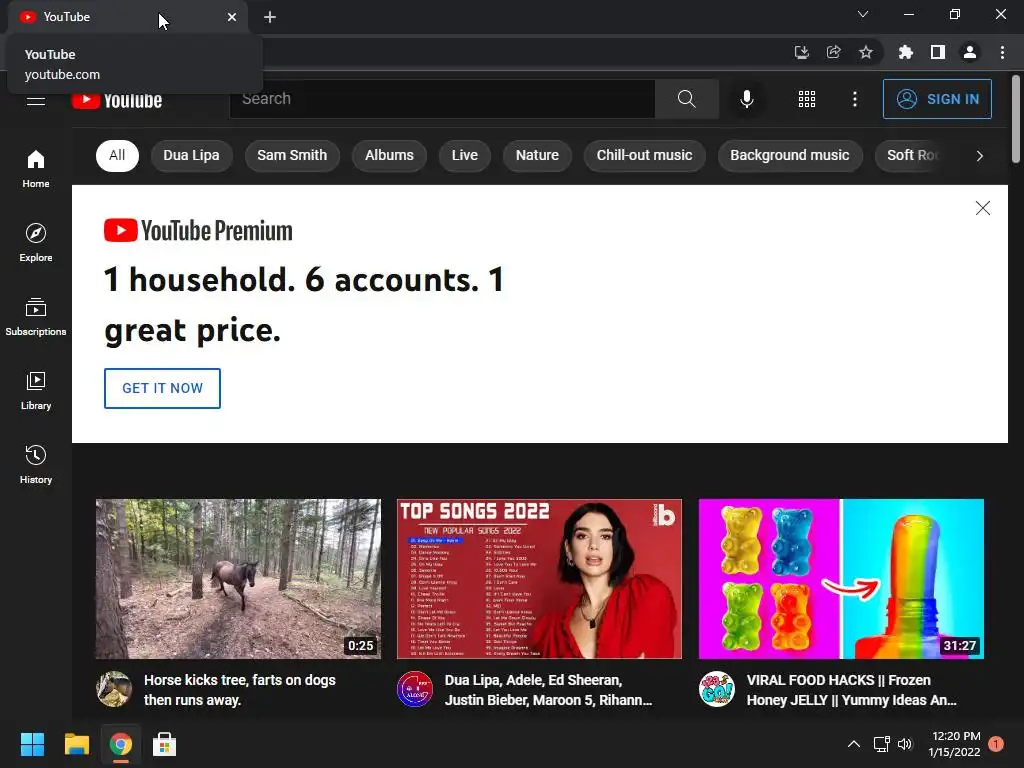The width and height of the screenshot is (1024, 768).
Task: Open title 'VIRAL FOOD HACKS || Frozen Honey JELLY'
Action: 852,690
